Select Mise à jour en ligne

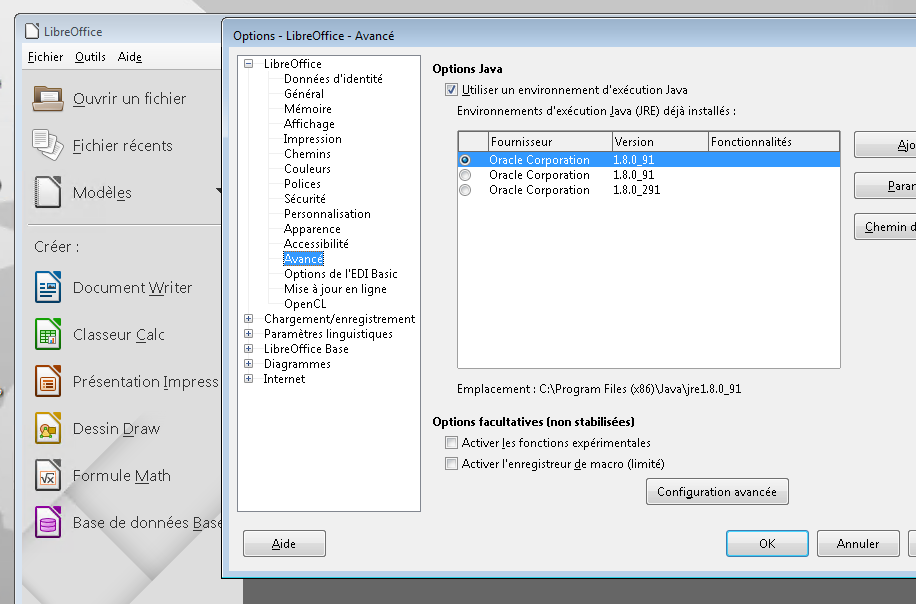tap(335, 289)
